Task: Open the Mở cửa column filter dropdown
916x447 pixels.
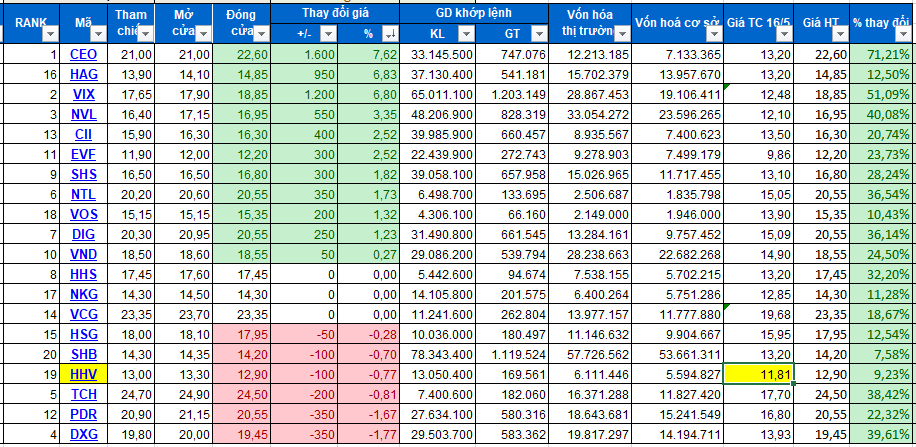Action: (x=203, y=34)
